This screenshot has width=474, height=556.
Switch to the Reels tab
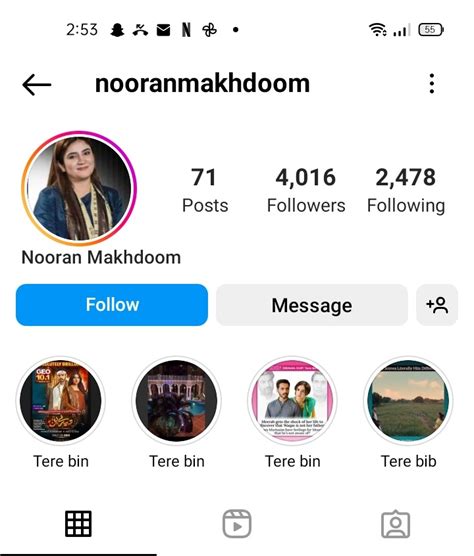point(237,524)
